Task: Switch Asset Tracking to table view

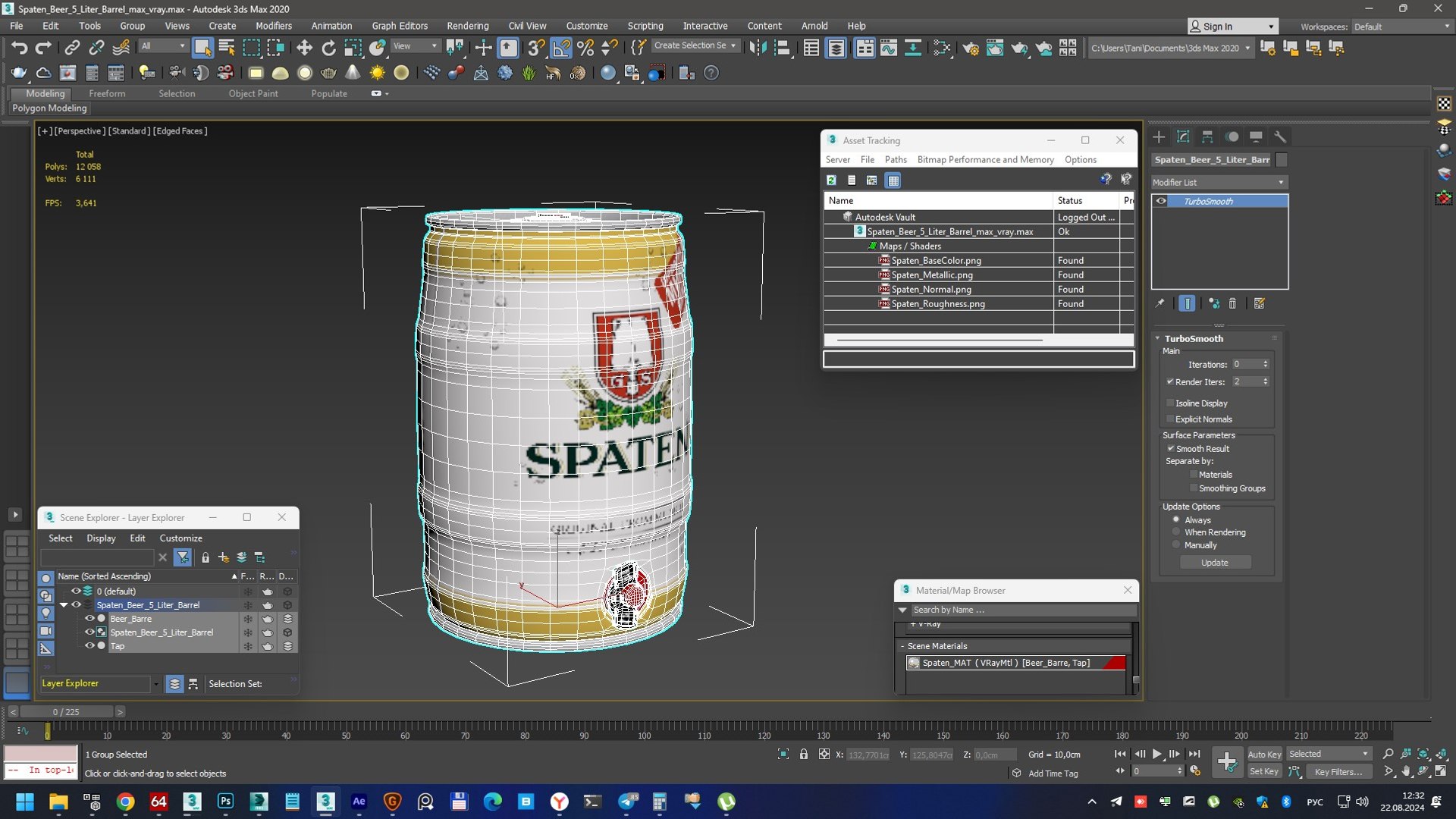Action: pyautogui.click(x=893, y=180)
